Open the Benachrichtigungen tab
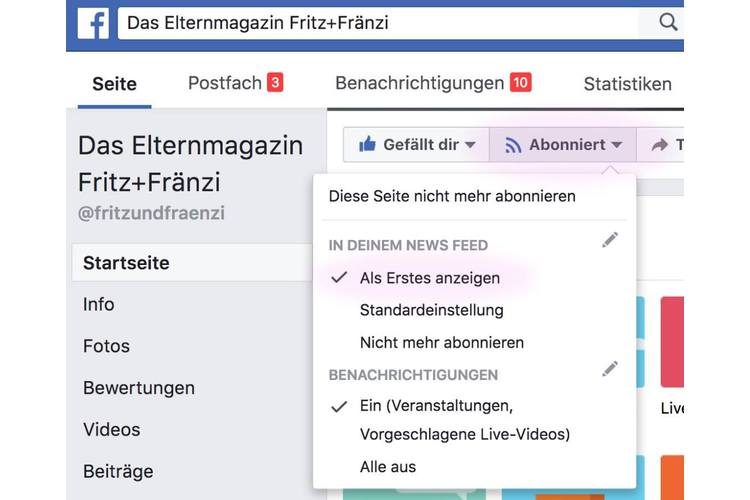750x500 pixels. coord(433,83)
